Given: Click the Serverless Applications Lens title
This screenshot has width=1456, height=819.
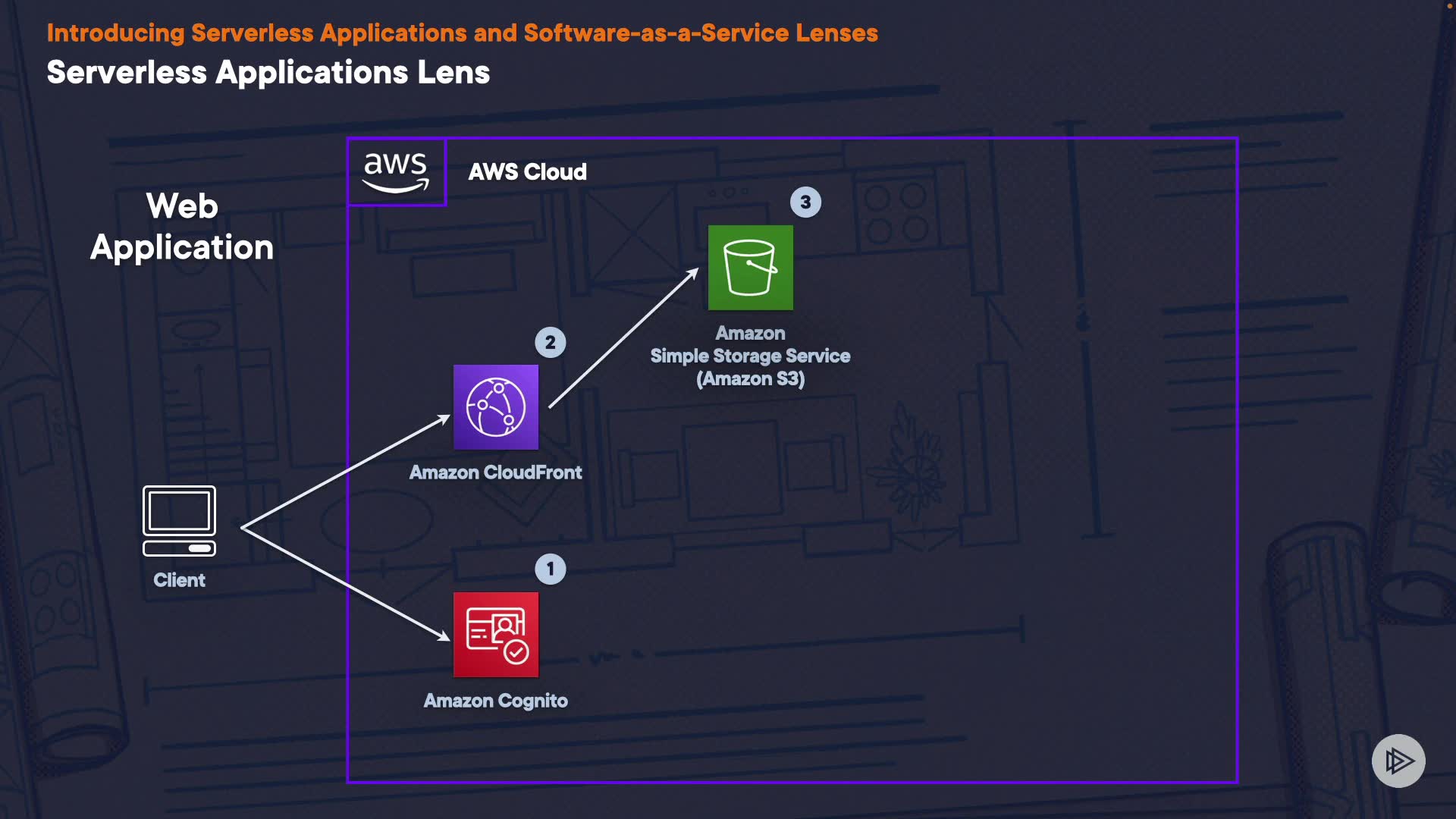Looking at the screenshot, I should 268,73.
